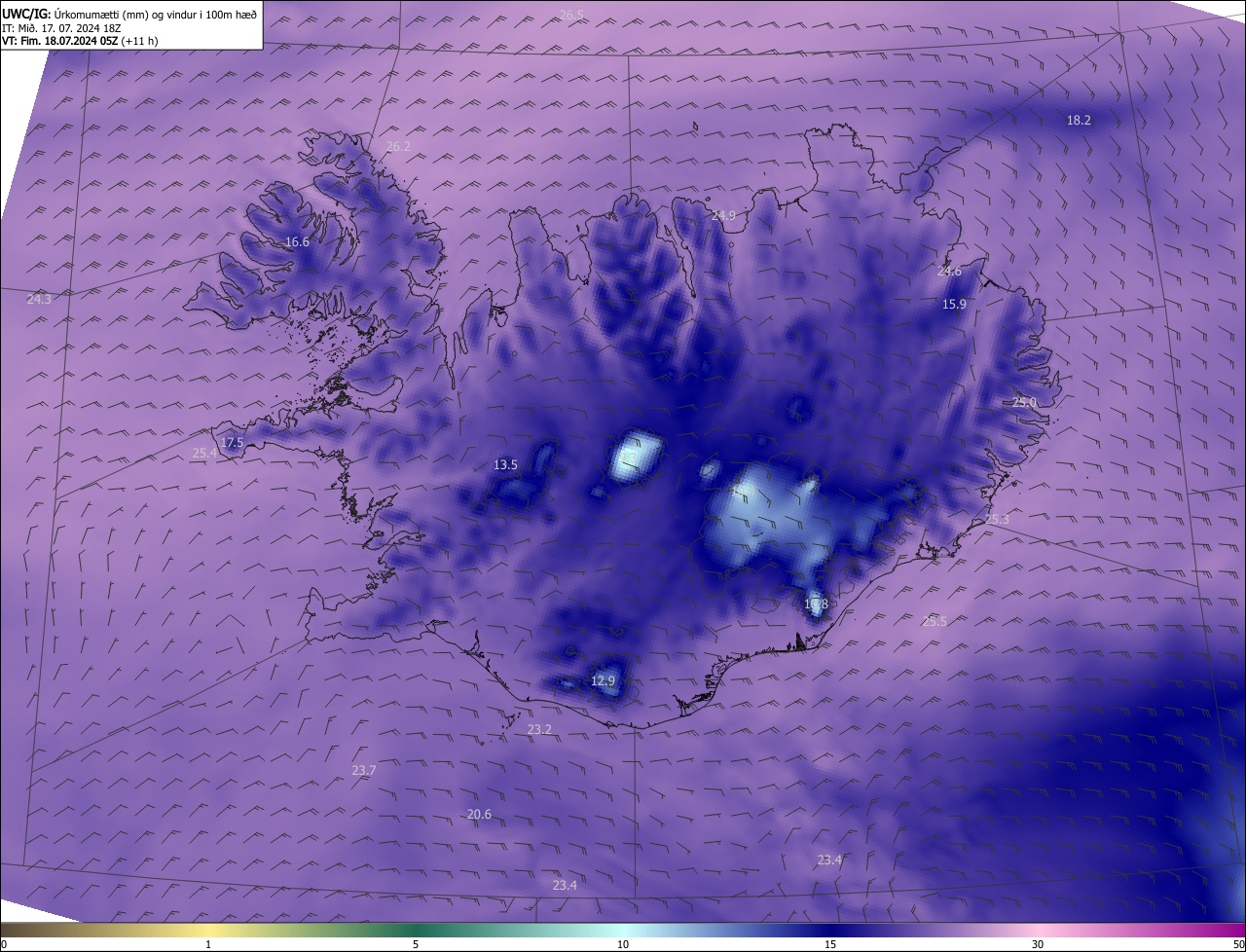Click the color scale tick labeled 50
1246x952 pixels.
[x=1238, y=944]
